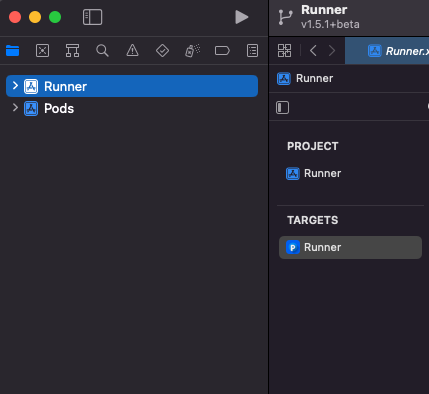The width and height of the screenshot is (429, 394).
Task: Minimize the window with yellow button
Action: click(35, 17)
